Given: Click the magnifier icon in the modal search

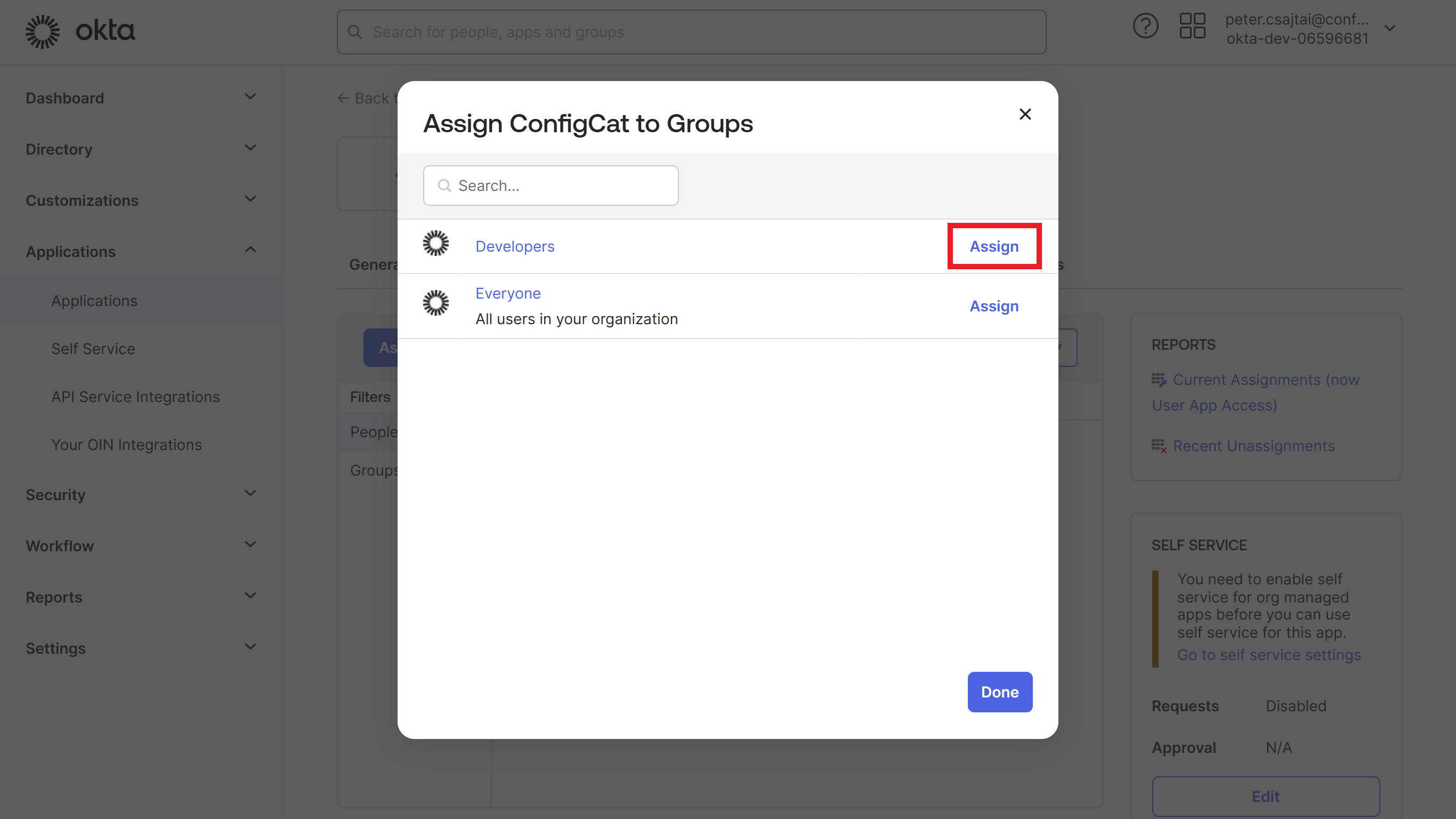Looking at the screenshot, I should pos(444,185).
